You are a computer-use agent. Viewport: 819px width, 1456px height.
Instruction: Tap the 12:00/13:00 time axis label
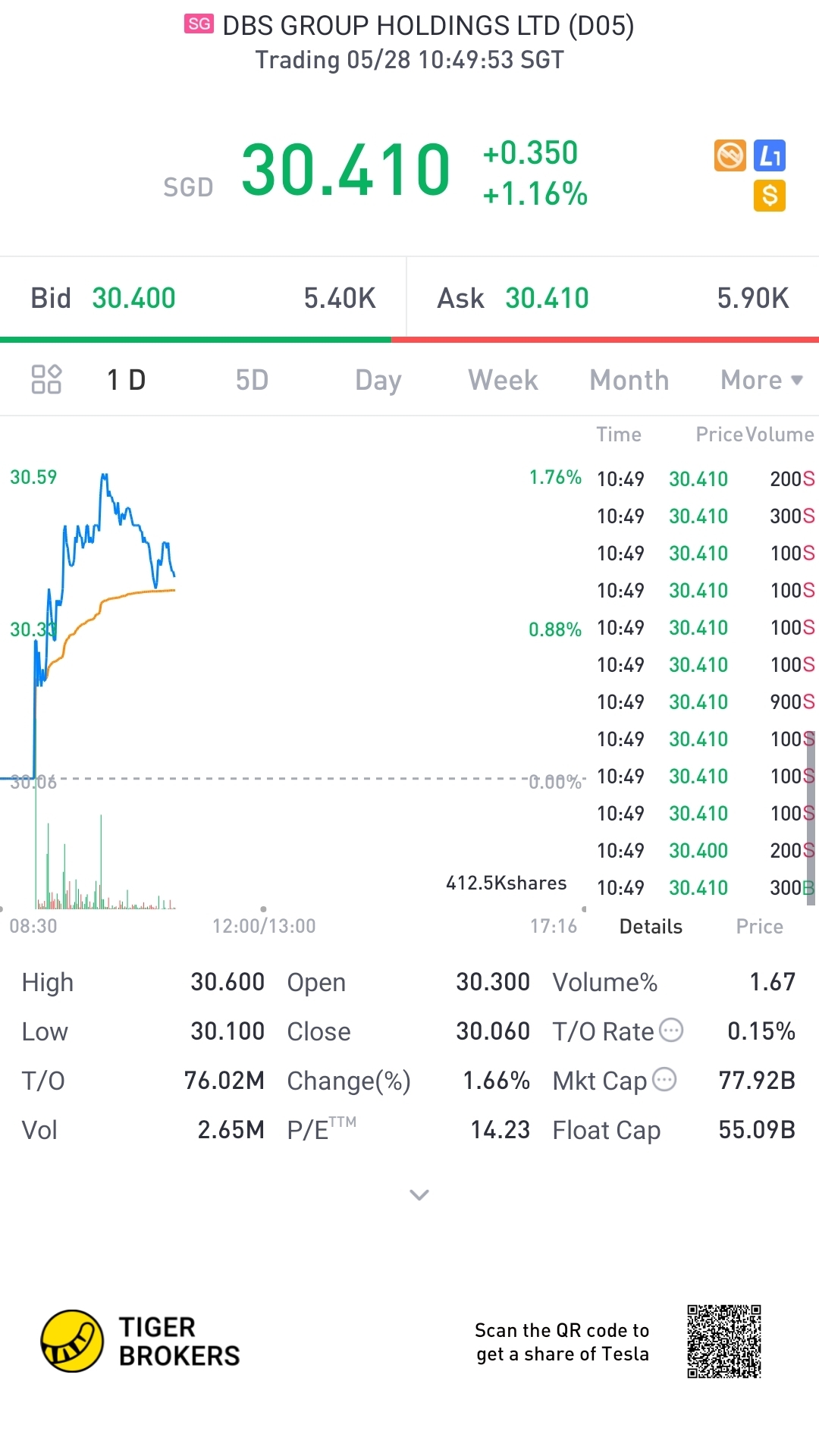coord(264,927)
